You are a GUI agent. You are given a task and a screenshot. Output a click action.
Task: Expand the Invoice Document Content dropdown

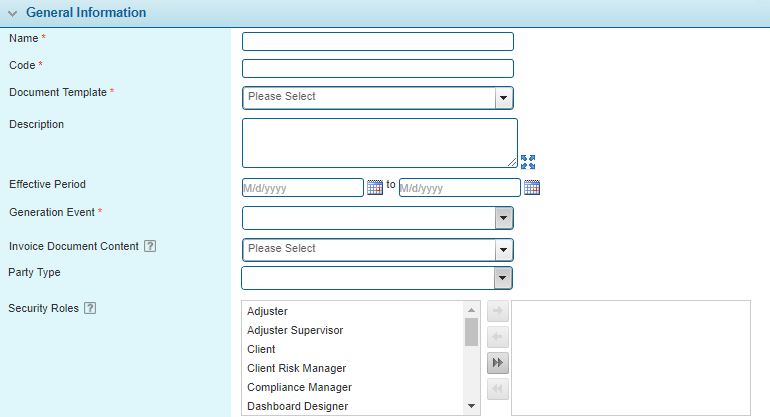pyautogui.click(x=504, y=249)
